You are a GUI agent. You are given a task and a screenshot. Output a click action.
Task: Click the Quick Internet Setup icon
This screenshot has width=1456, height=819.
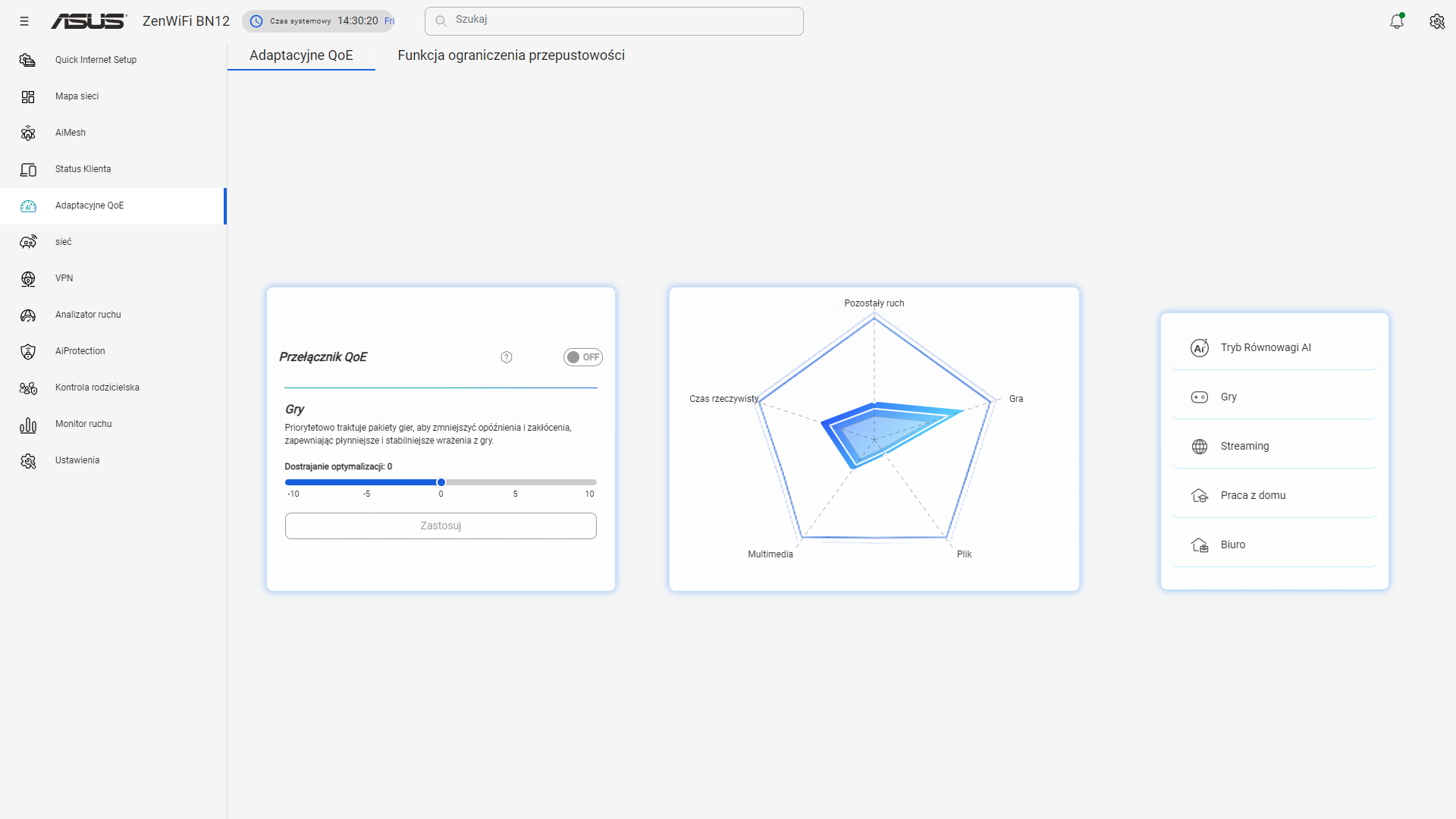(28, 60)
